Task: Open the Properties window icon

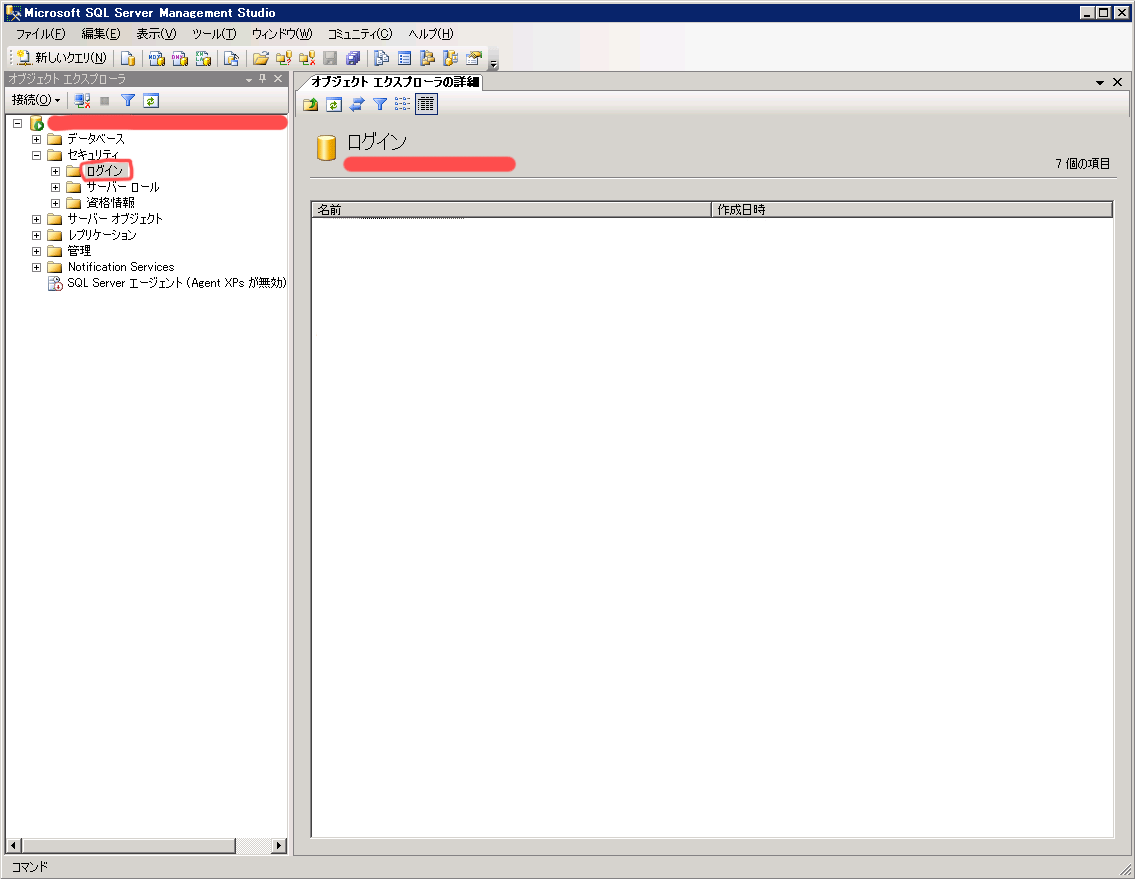Action: 474,58
